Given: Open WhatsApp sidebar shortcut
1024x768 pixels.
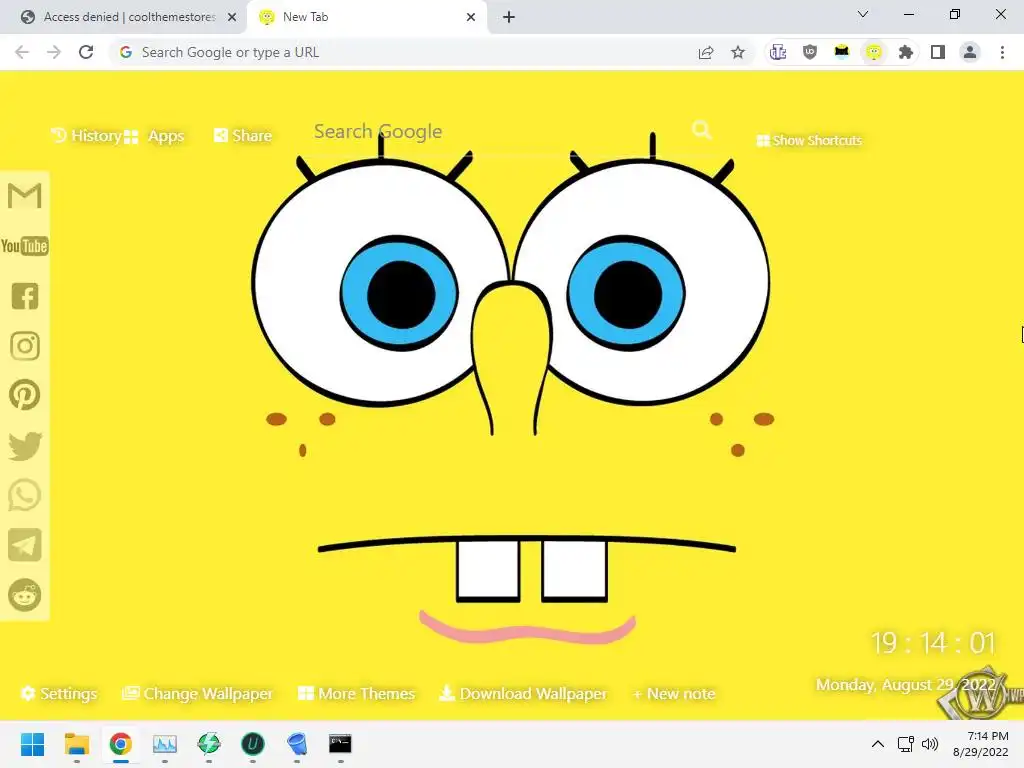Looking at the screenshot, I should pos(25,495).
